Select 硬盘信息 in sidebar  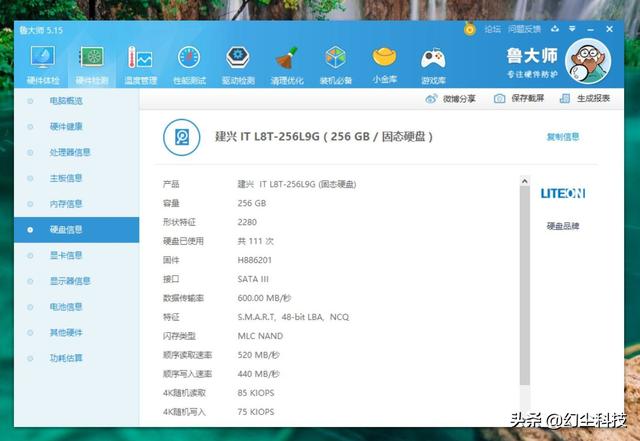coord(76,229)
